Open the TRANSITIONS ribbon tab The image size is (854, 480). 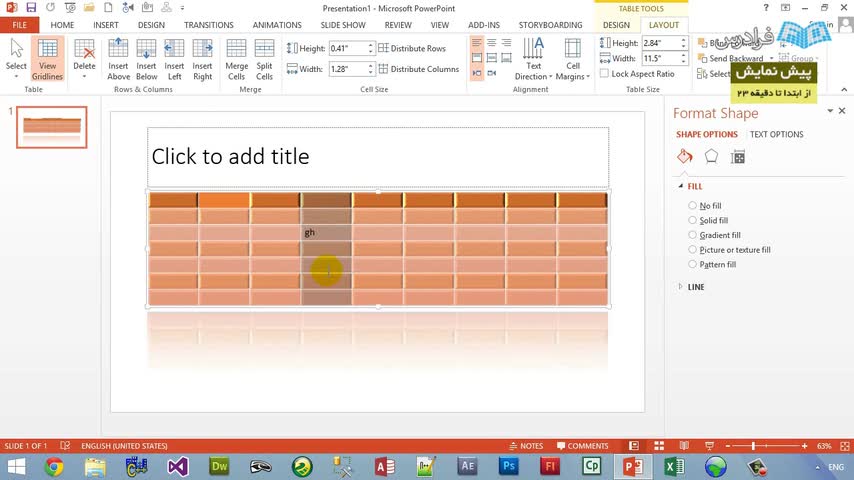(209, 25)
